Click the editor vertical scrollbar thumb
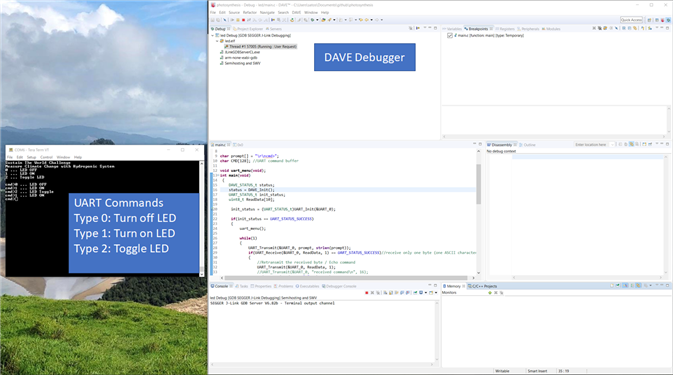The width and height of the screenshot is (673, 375). click(x=479, y=184)
